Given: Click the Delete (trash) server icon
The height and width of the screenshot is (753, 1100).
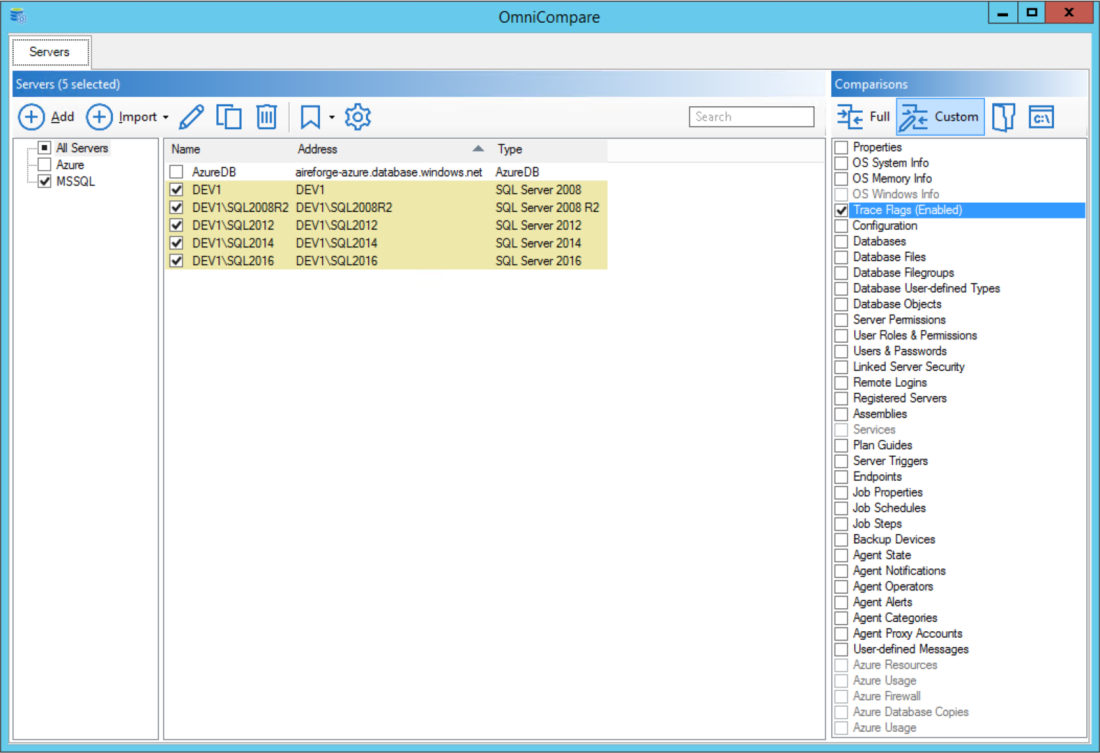Looking at the screenshot, I should (x=265, y=116).
